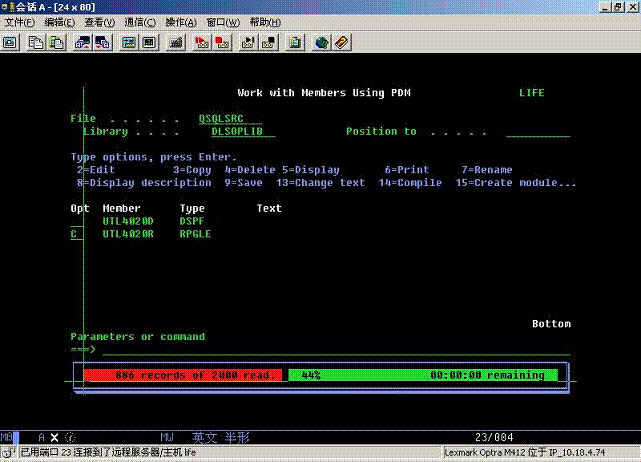Click the Paste toolbar icon
Screen dimensions: 641x462
click(56, 42)
